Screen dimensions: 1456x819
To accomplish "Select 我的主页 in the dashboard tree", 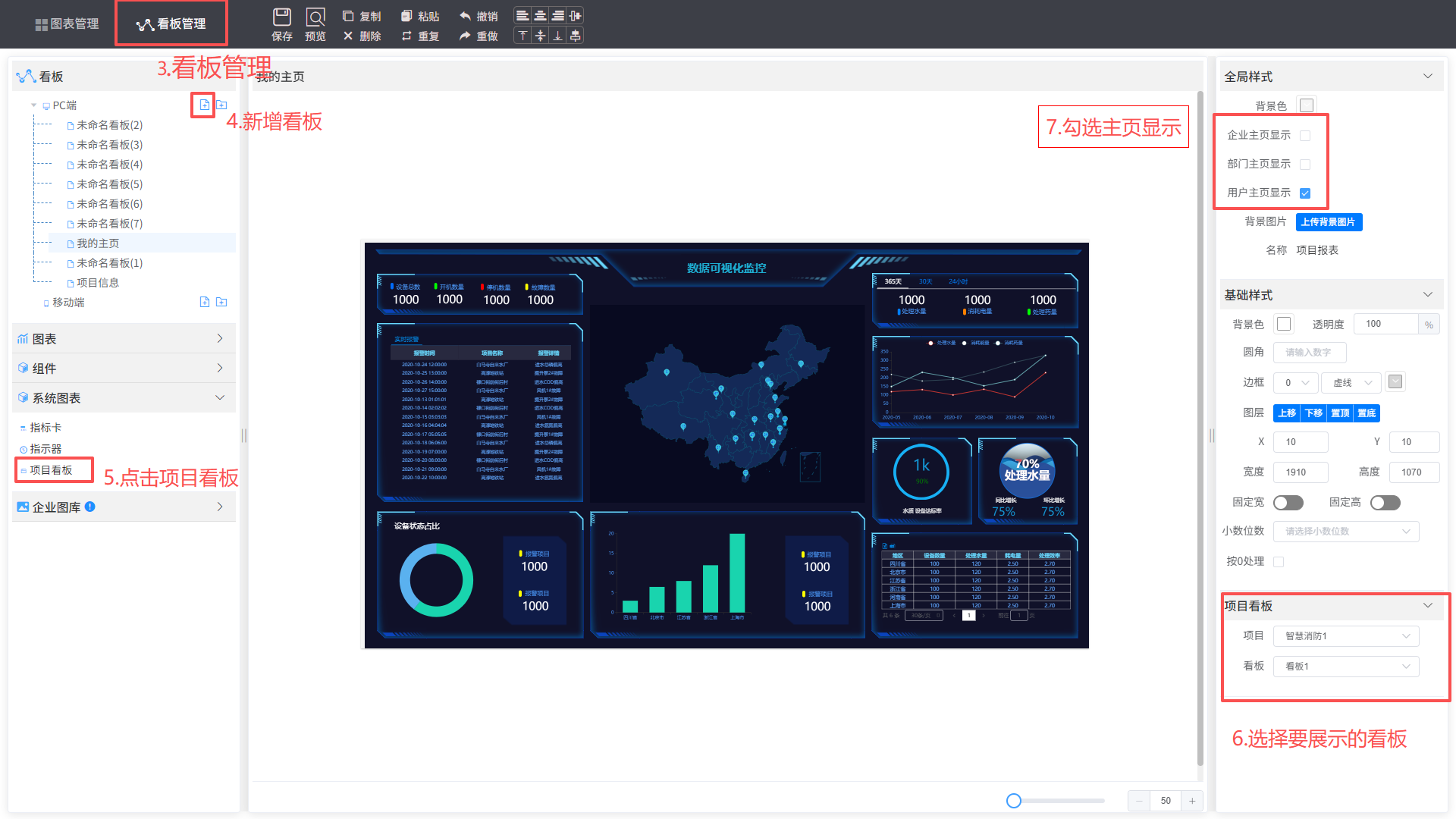I will (98, 243).
